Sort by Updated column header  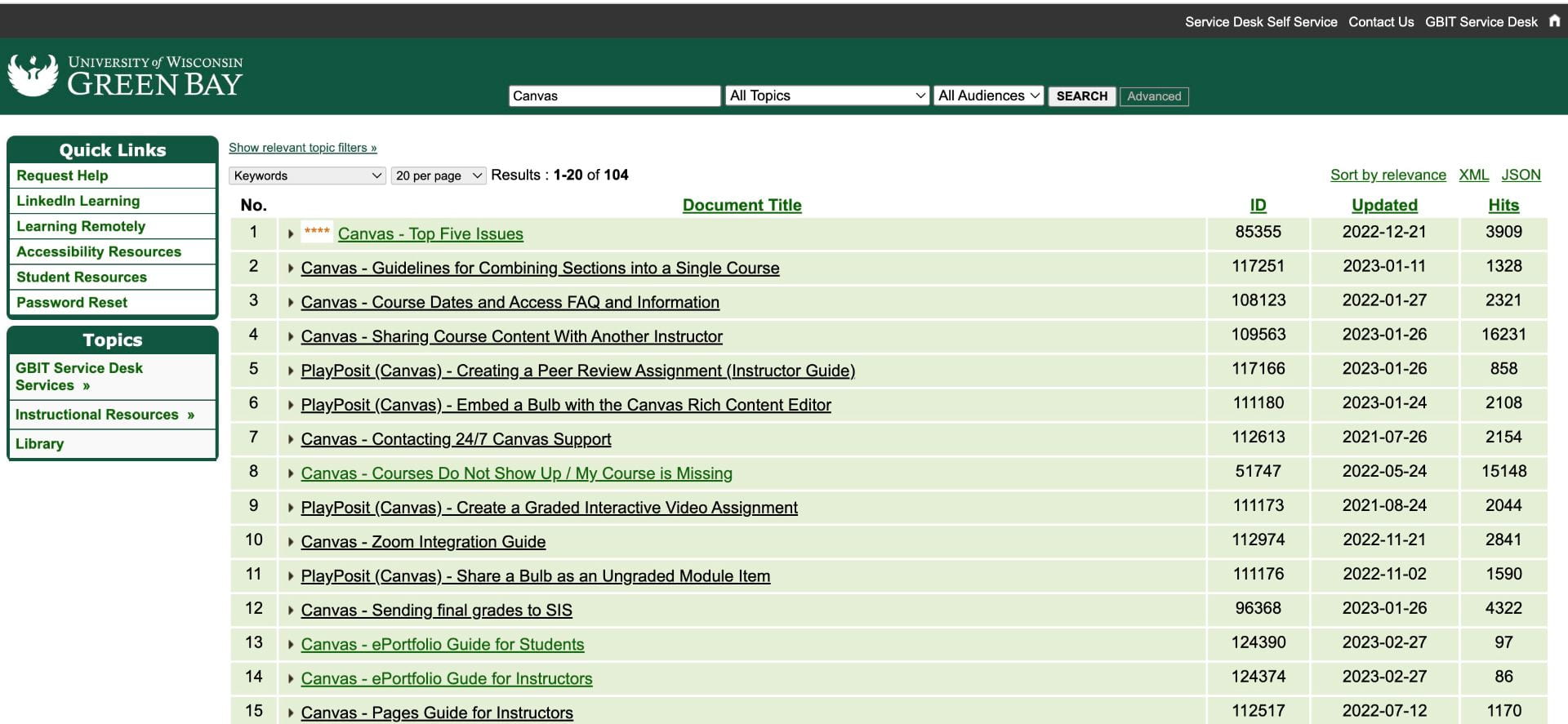click(x=1384, y=206)
